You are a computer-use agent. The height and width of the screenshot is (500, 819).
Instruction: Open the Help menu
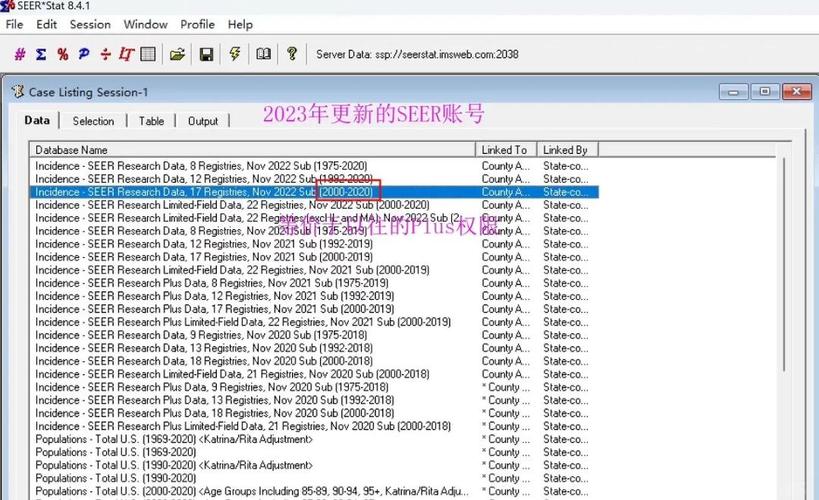coord(240,25)
